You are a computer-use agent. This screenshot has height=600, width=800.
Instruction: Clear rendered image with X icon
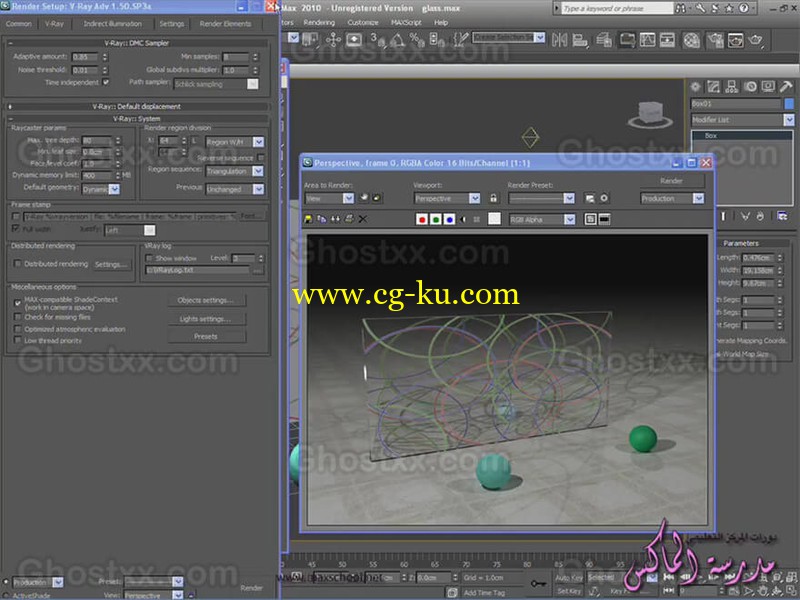click(363, 219)
